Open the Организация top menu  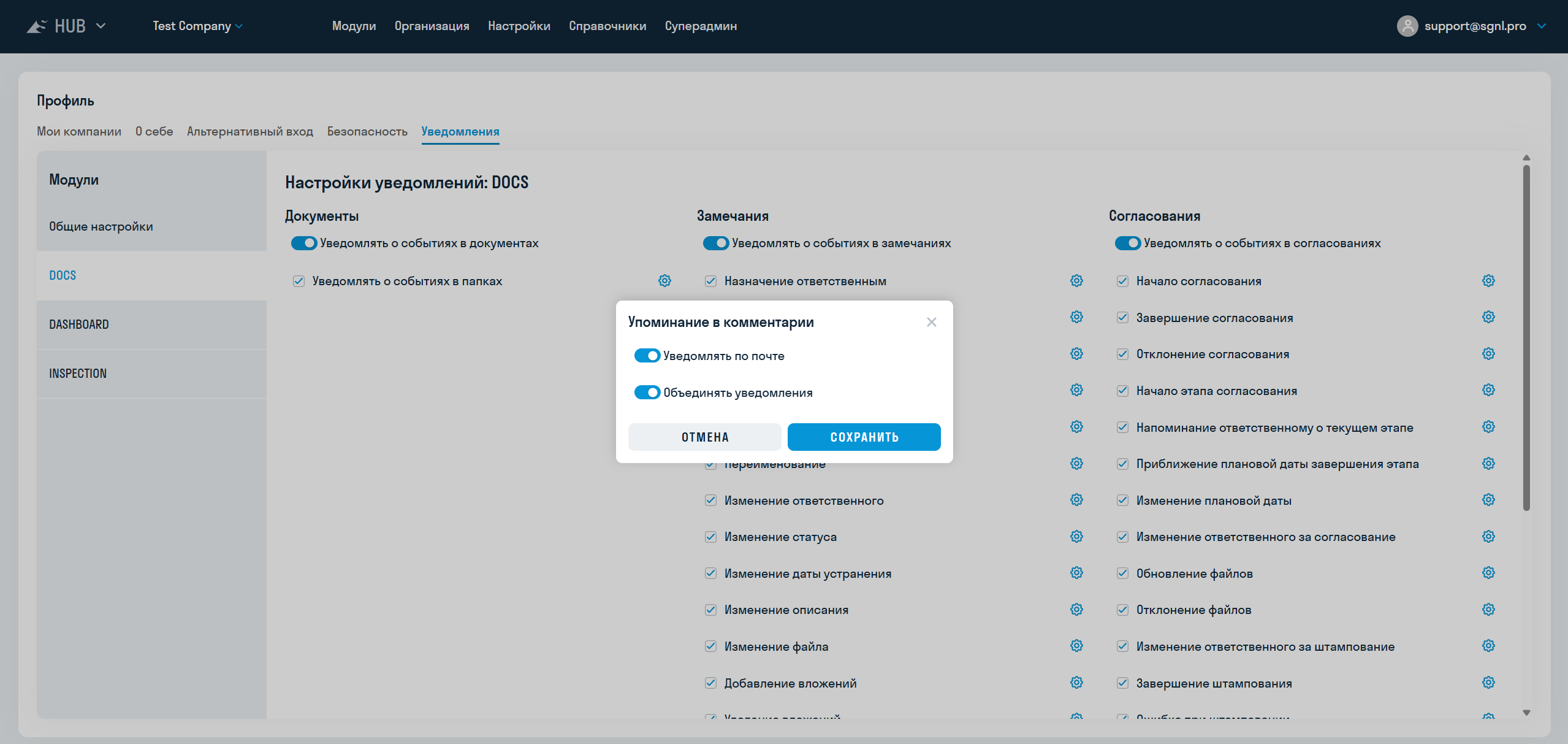(432, 26)
